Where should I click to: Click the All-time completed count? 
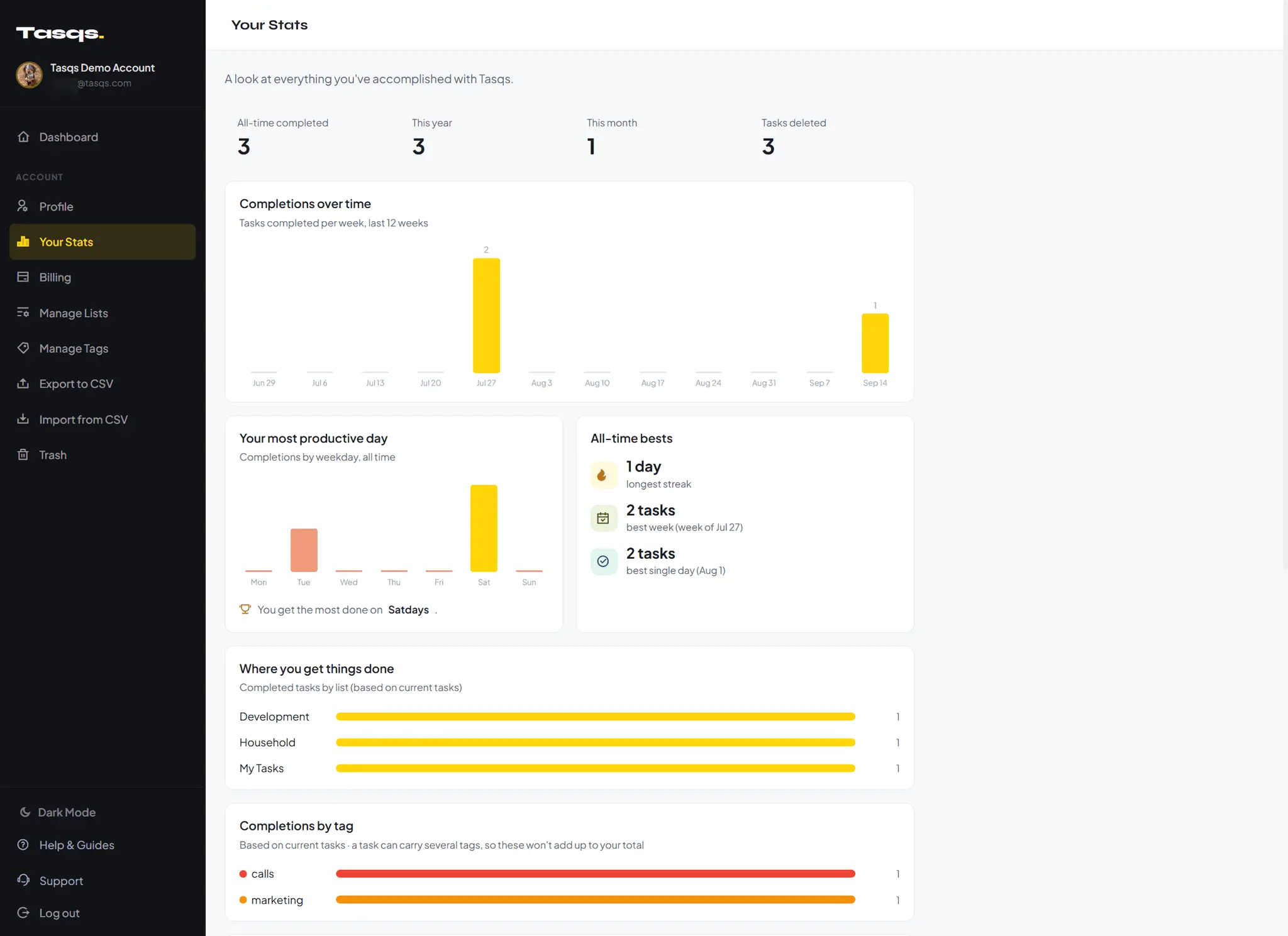point(244,146)
